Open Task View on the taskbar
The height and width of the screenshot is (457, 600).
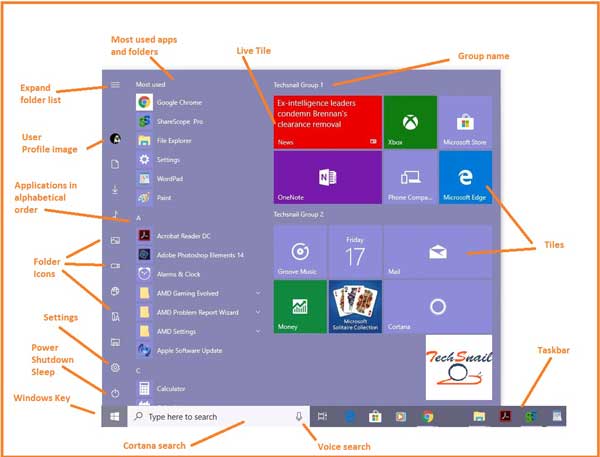(322, 416)
